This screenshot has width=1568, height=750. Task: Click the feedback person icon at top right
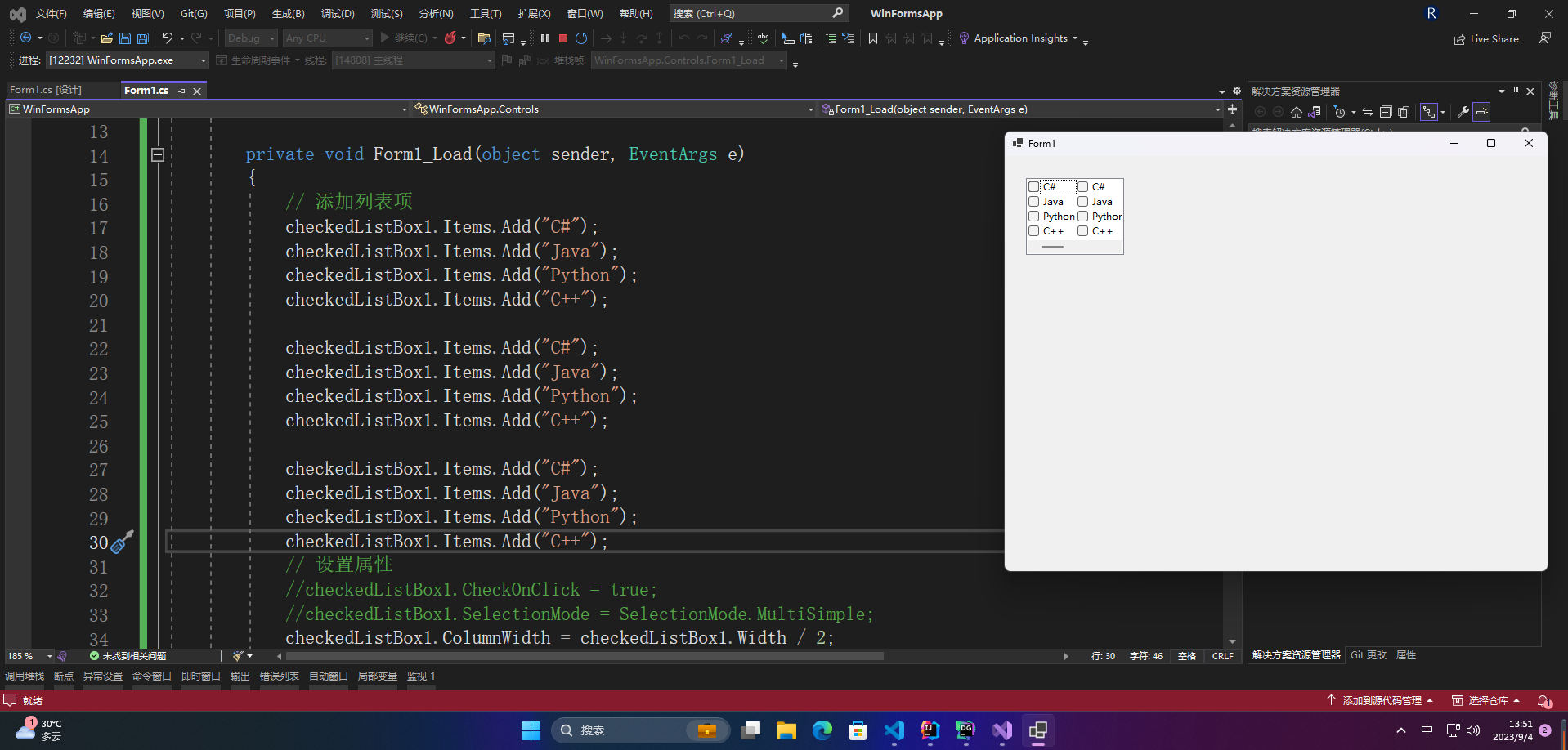click(1545, 38)
